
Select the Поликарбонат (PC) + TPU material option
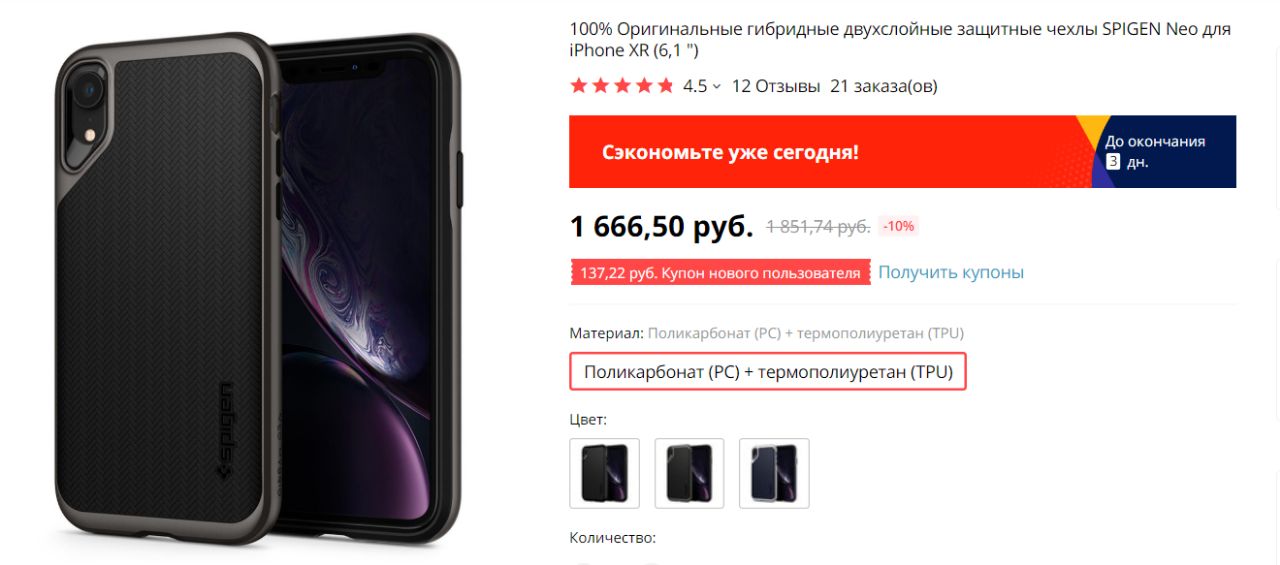click(768, 372)
